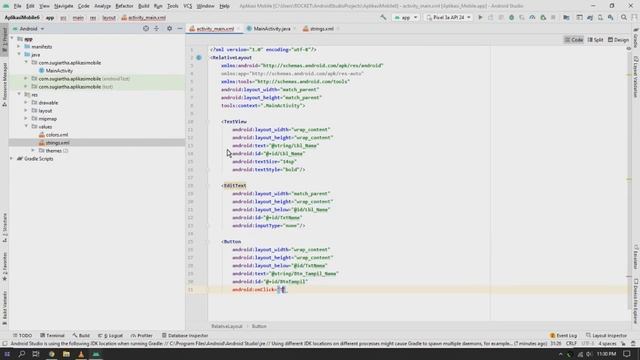This screenshot has width=640, height=360.
Task: Click the Debug app bug icon
Action: tap(511, 18)
